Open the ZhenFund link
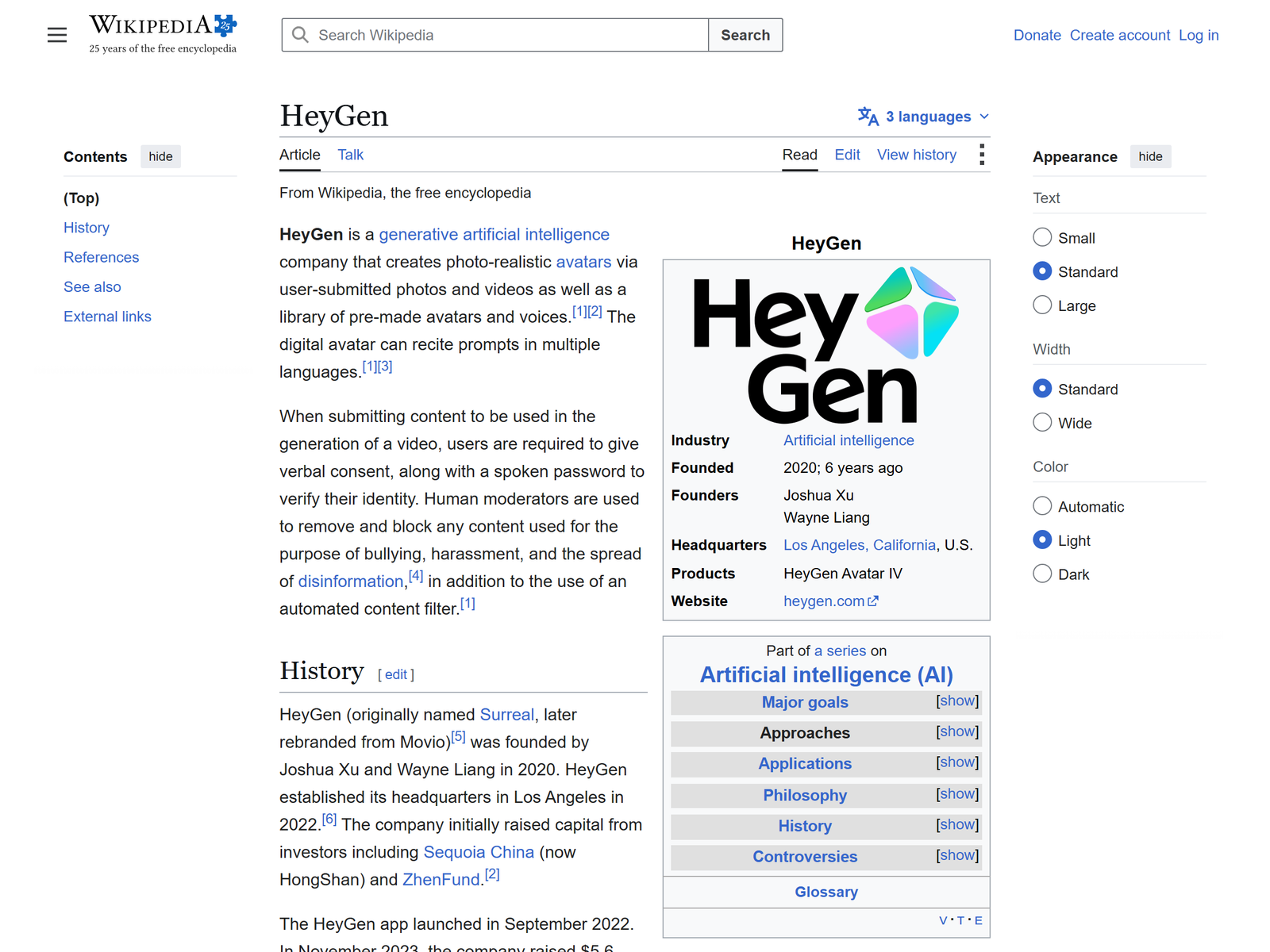 tap(441, 880)
